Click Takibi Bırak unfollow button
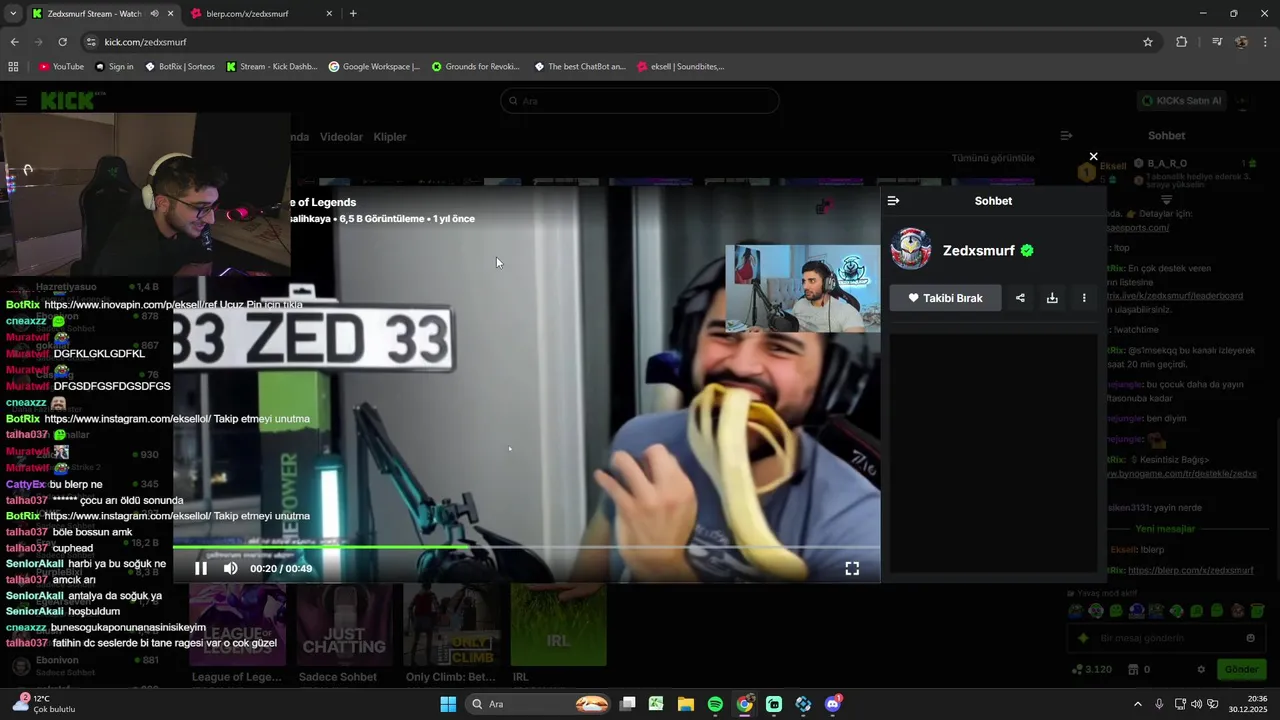The image size is (1280, 720). pos(945,298)
